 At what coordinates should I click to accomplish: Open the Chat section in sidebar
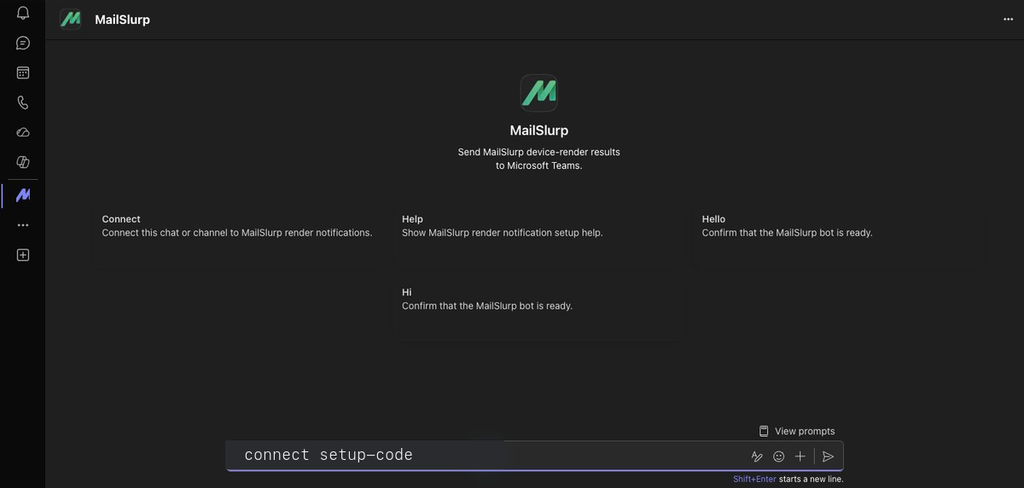[23, 43]
